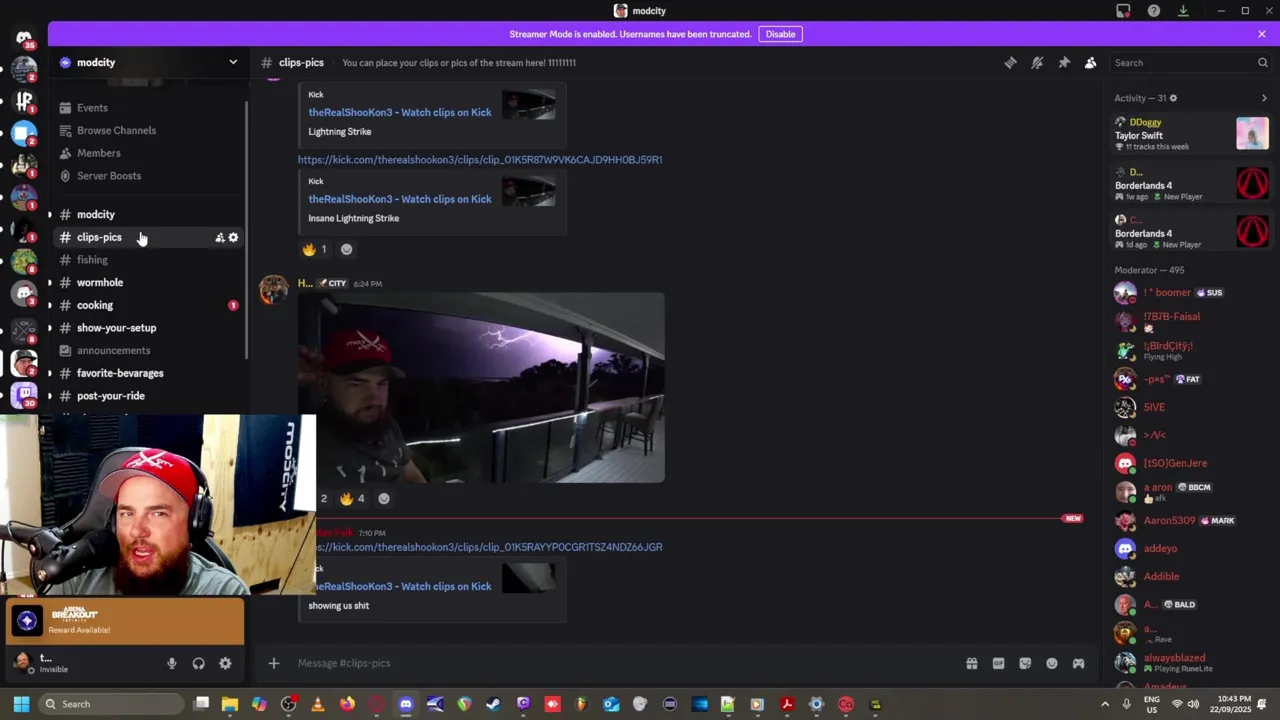Click the Discord inbox icon in the title bar
Viewport: 1280px width, 720px height.
coord(1123,11)
